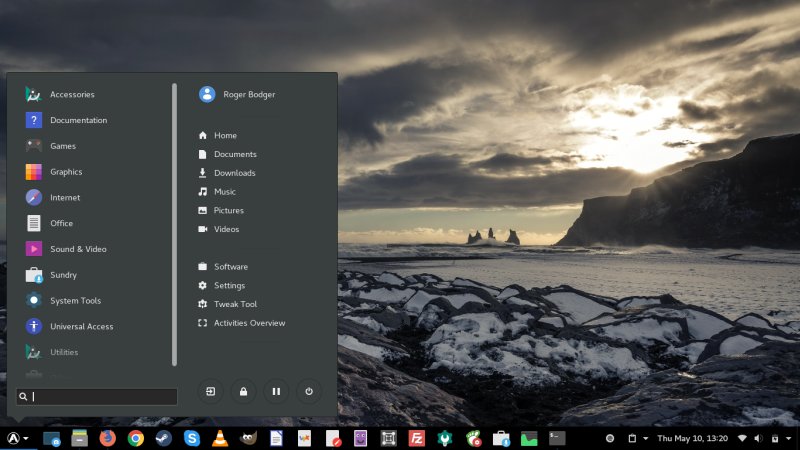
Task: Launch Firefox from the taskbar
Action: click(108, 438)
